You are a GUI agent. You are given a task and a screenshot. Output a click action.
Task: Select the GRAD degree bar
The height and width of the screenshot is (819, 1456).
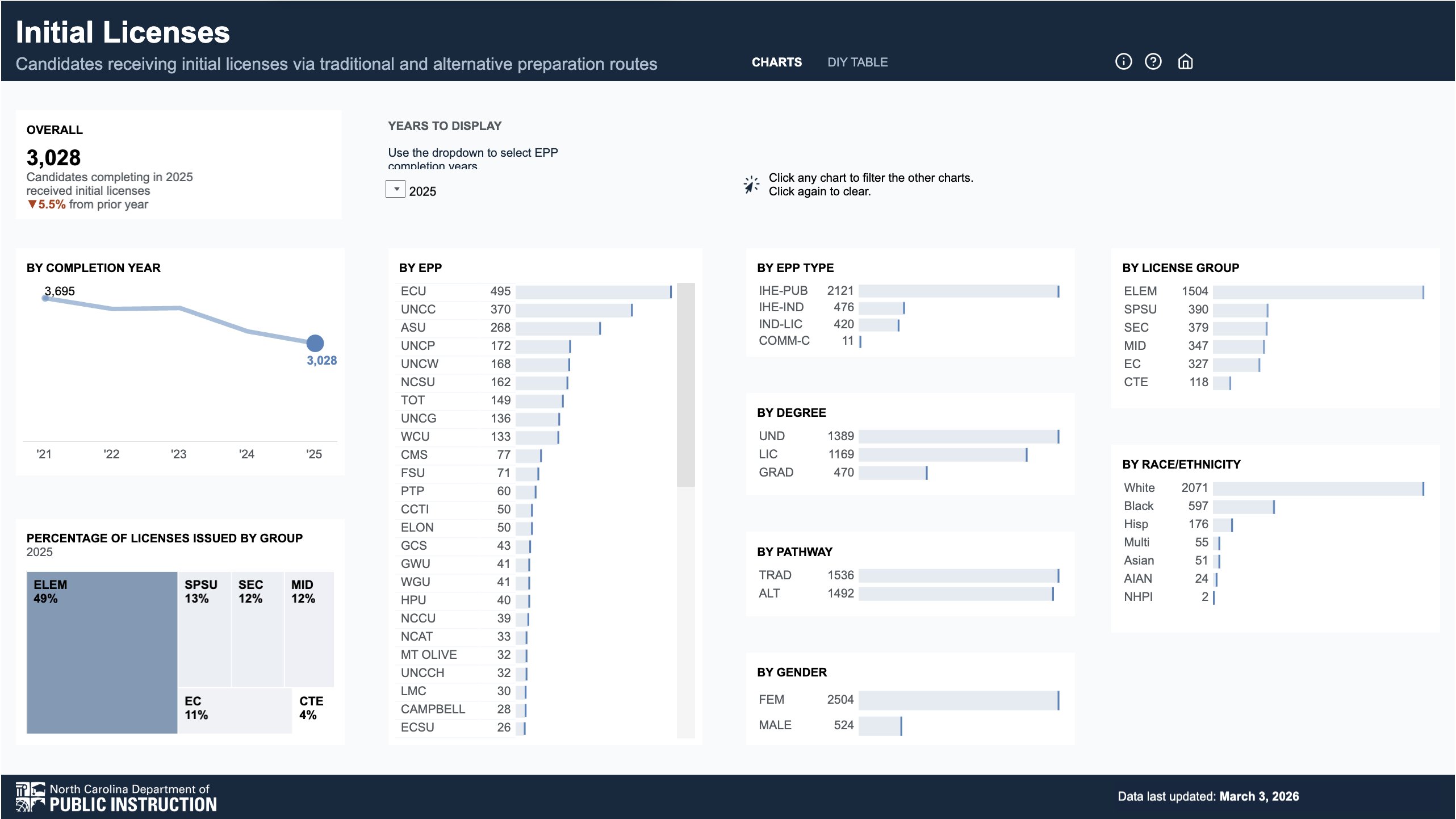coord(892,473)
